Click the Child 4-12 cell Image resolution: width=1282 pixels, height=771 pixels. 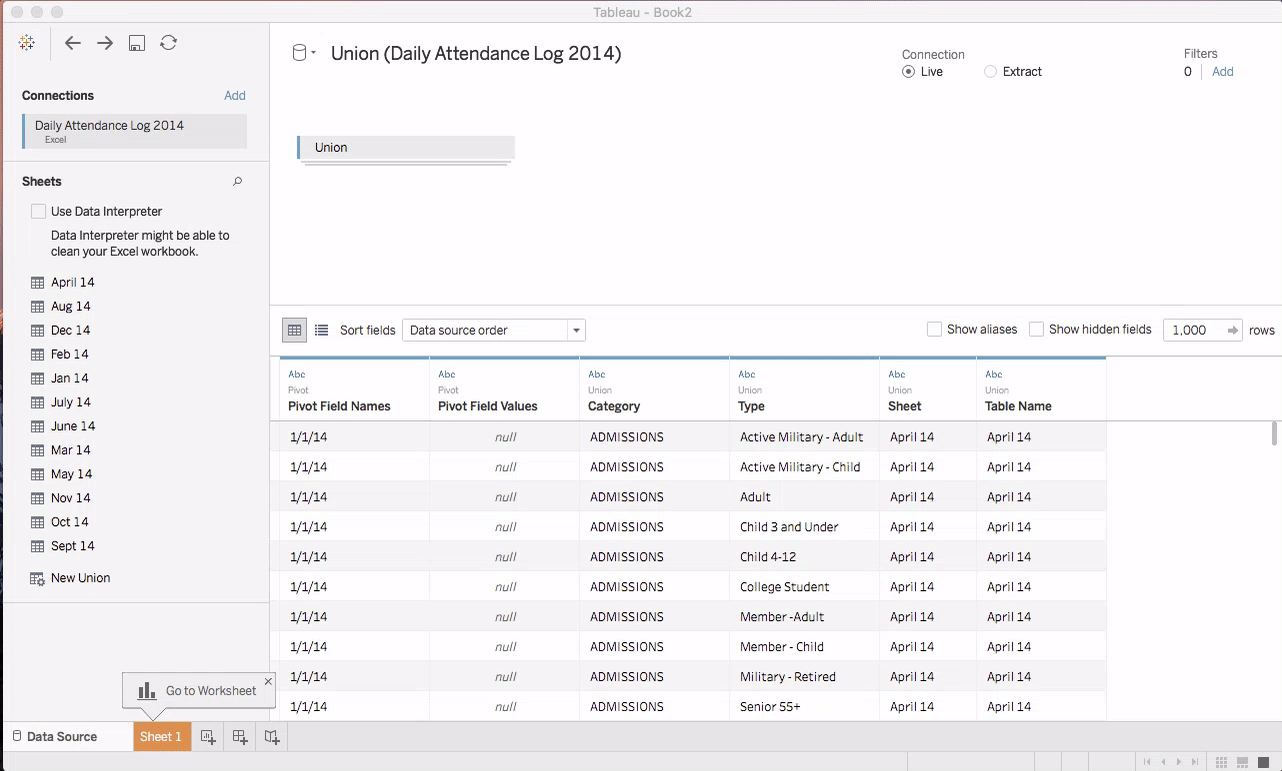click(805, 557)
